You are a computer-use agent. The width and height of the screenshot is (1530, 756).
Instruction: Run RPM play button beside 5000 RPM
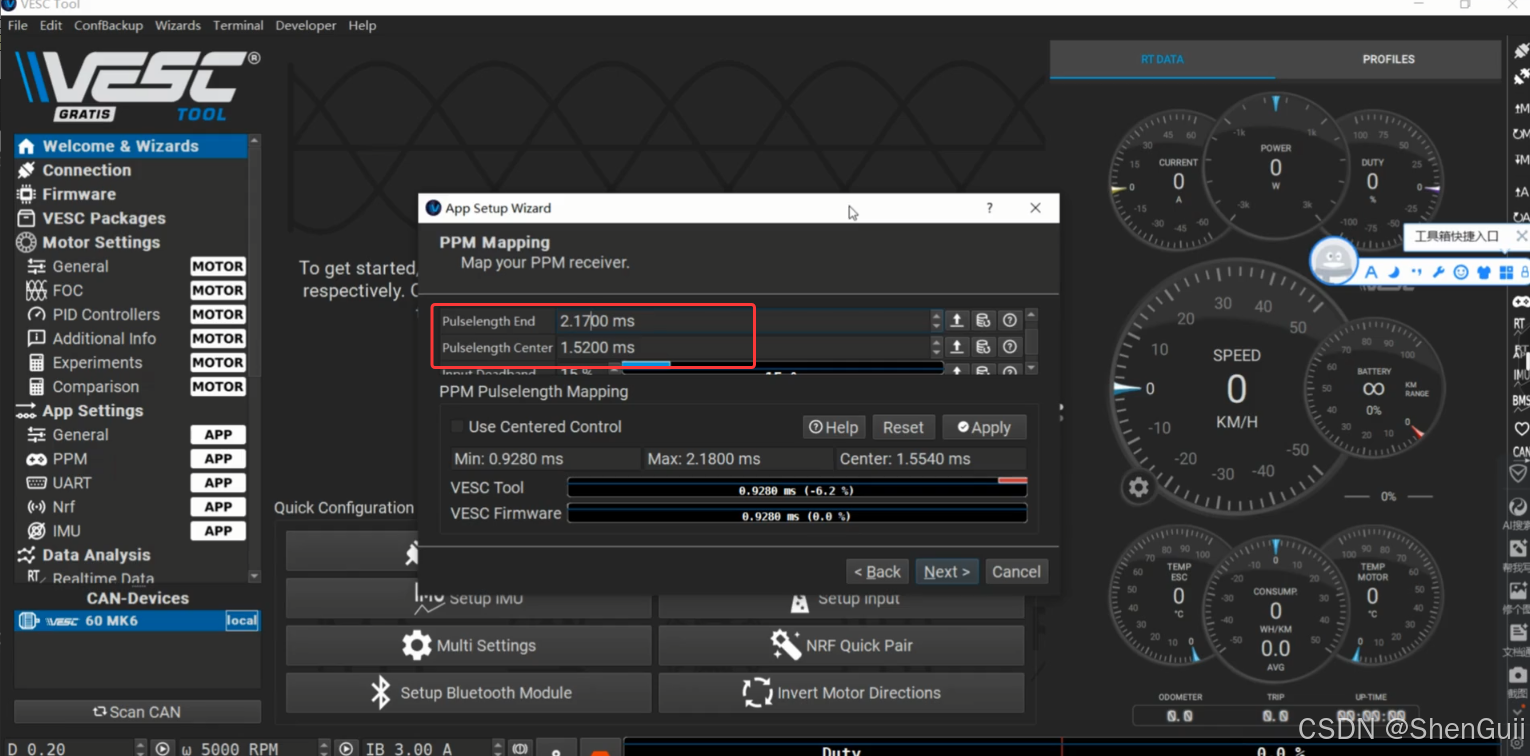point(346,748)
